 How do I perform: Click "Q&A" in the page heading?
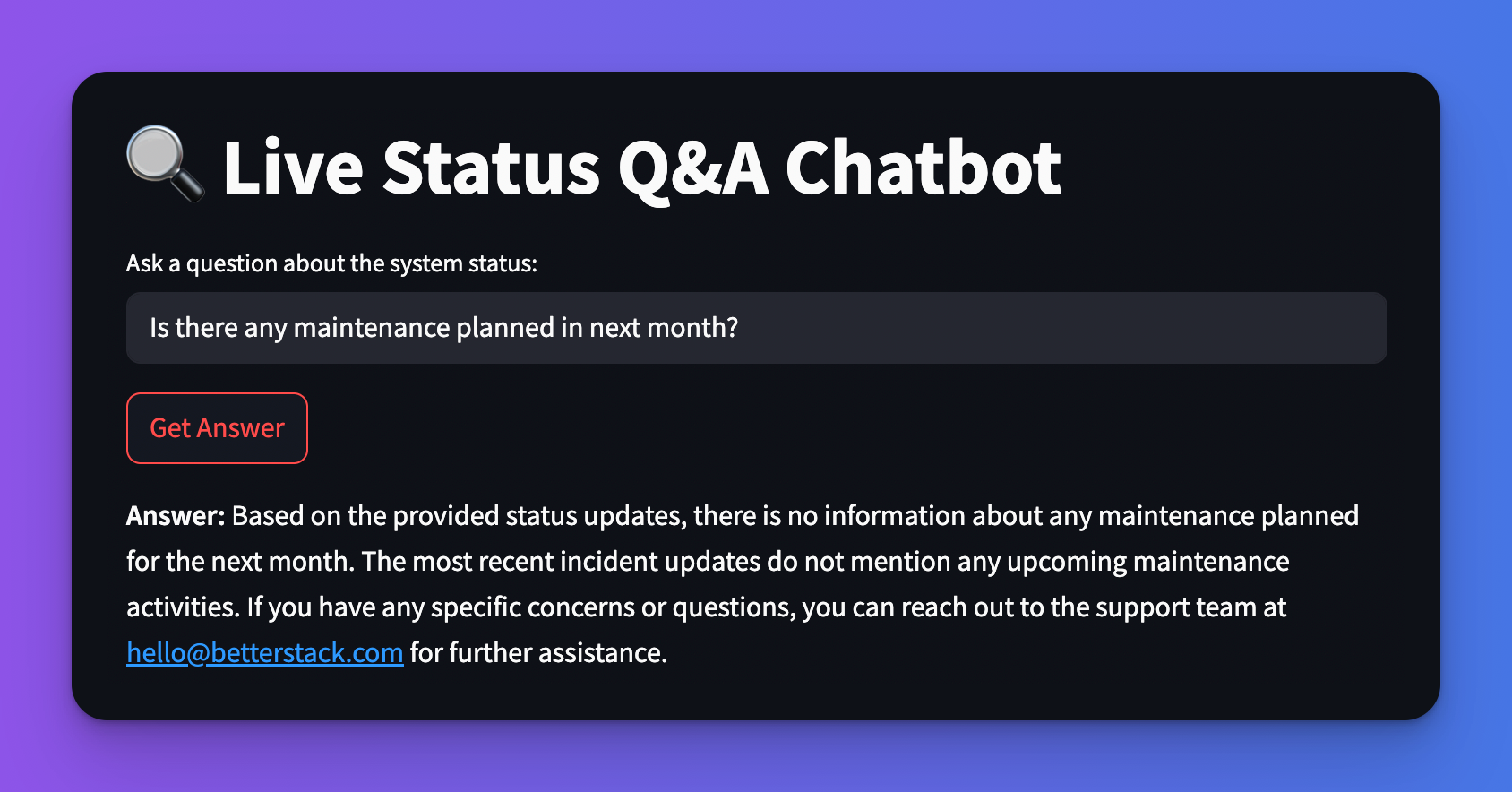pyautogui.click(x=693, y=168)
